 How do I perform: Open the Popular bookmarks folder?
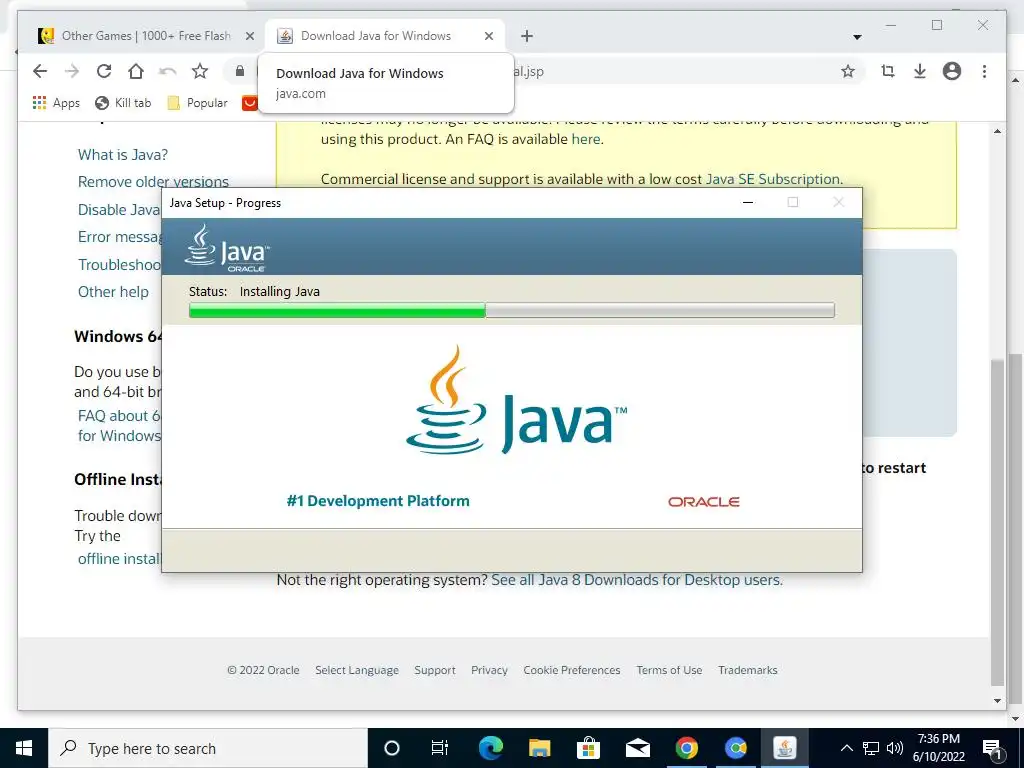[197, 103]
